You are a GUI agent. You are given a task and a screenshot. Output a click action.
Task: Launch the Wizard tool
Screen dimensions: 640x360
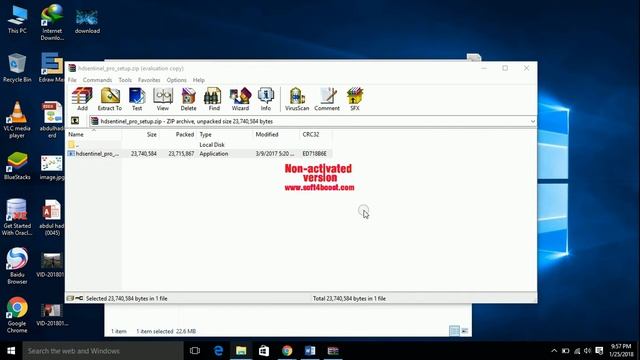240,99
